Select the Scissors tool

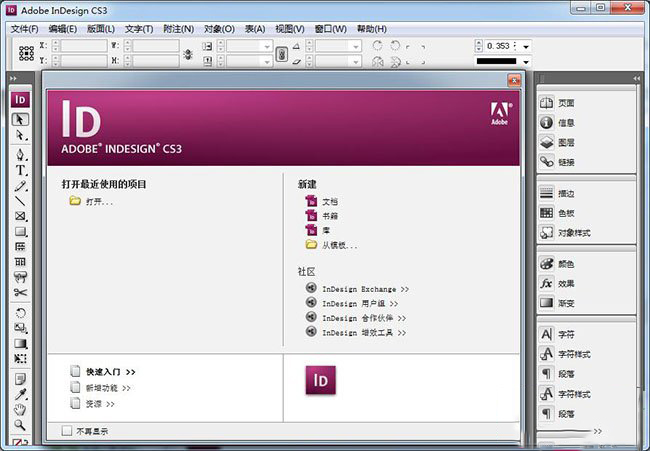pyautogui.click(x=20, y=292)
